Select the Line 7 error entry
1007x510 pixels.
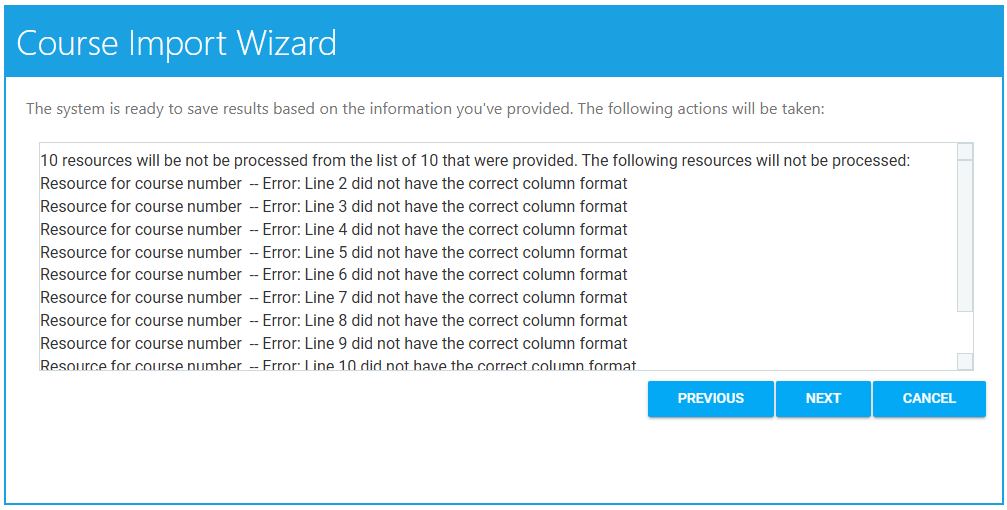(334, 298)
